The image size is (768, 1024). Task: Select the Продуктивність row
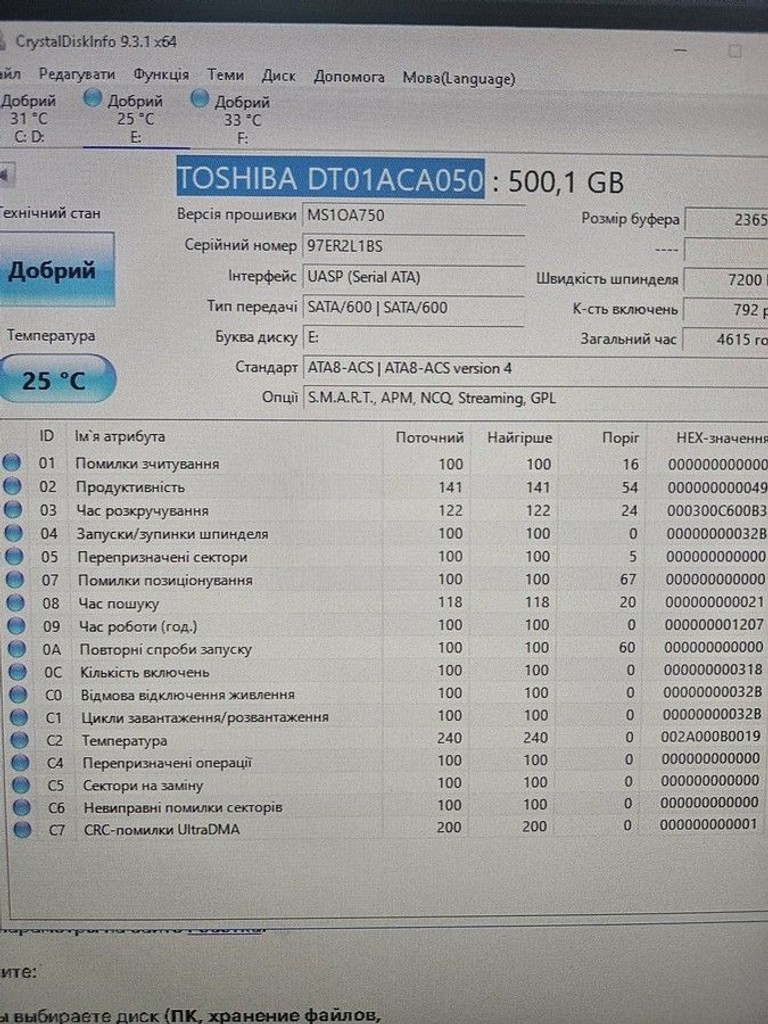(385, 487)
